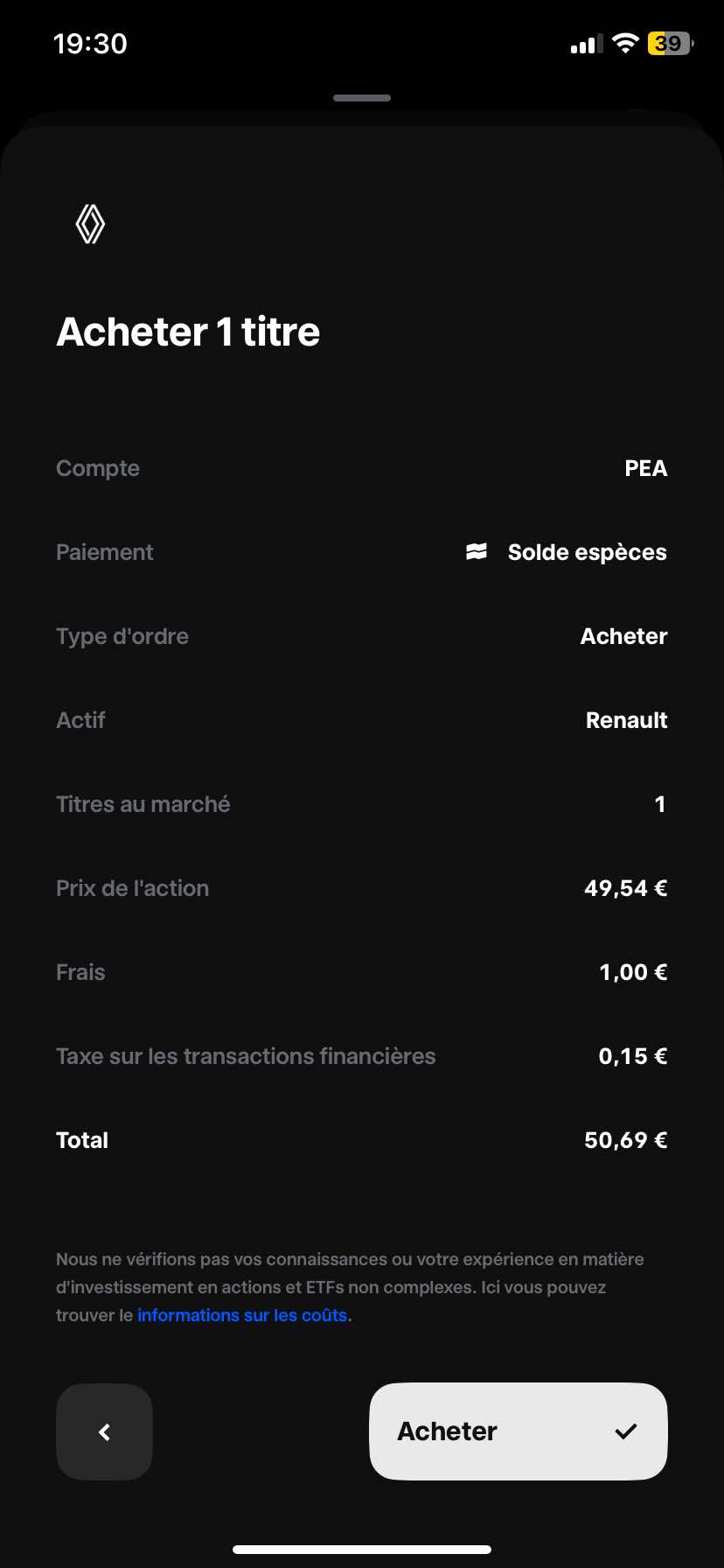Open the informations sur les coûts link
Image resolution: width=724 pixels, height=1568 pixels.
(x=242, y=1315)
